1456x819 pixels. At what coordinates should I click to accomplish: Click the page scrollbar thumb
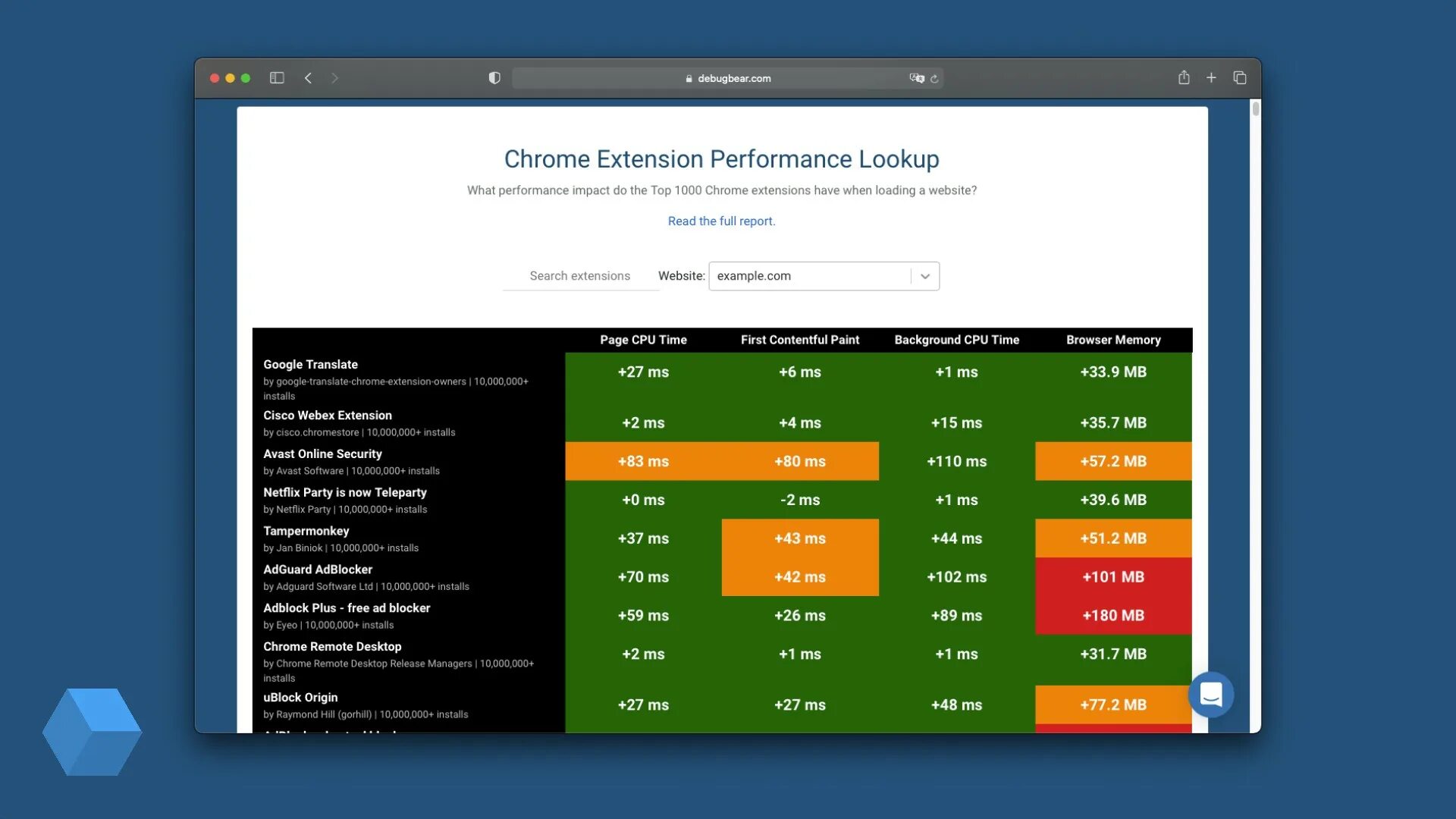click(x=1256, y=108)
